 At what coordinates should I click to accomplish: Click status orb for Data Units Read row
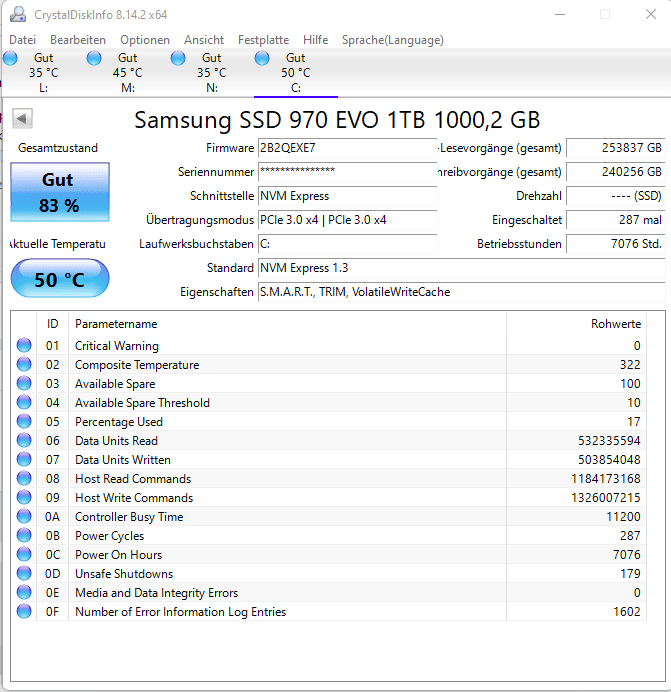click(x=24, y=440)
